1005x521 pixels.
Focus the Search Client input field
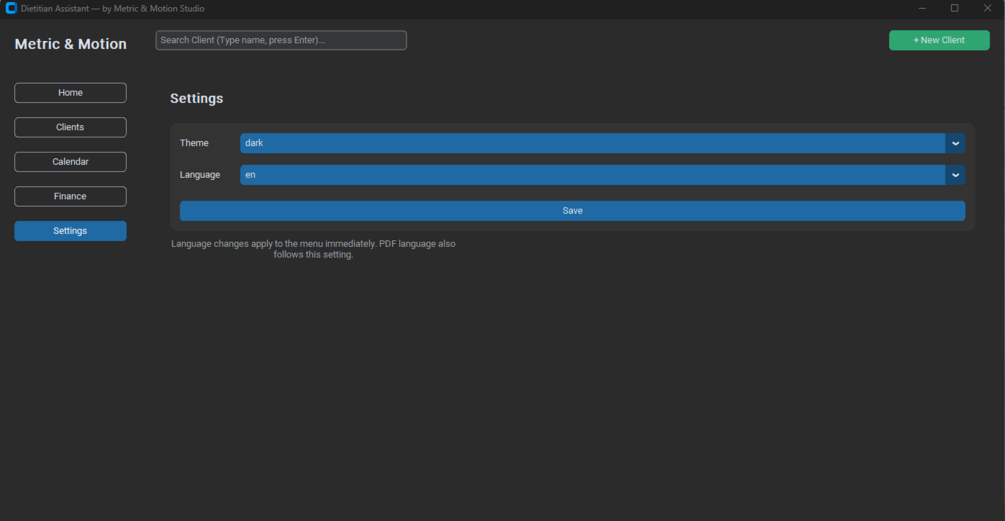click(281, 40)
